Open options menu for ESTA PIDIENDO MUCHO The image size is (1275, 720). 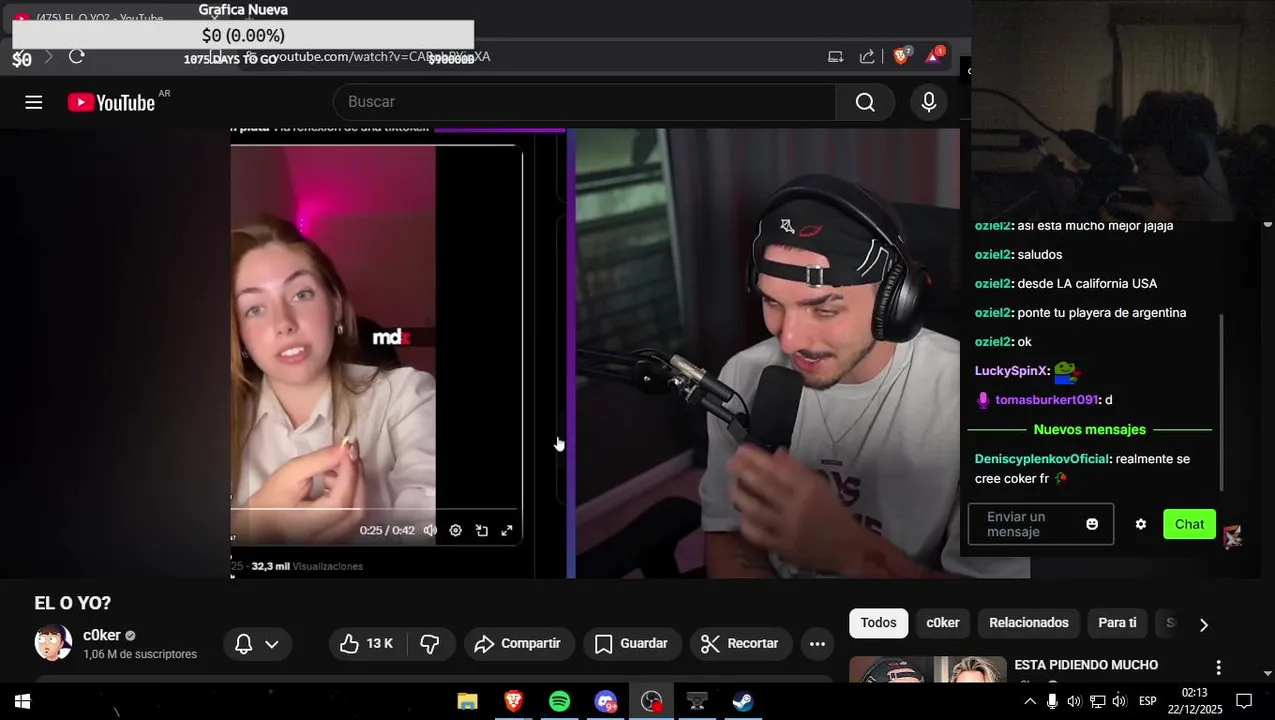coord(1218,667)
